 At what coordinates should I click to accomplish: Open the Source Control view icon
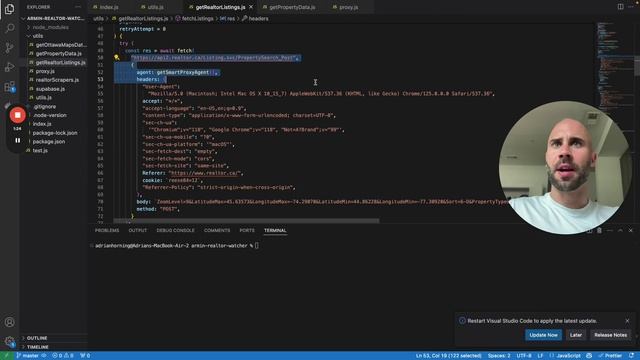9,48
